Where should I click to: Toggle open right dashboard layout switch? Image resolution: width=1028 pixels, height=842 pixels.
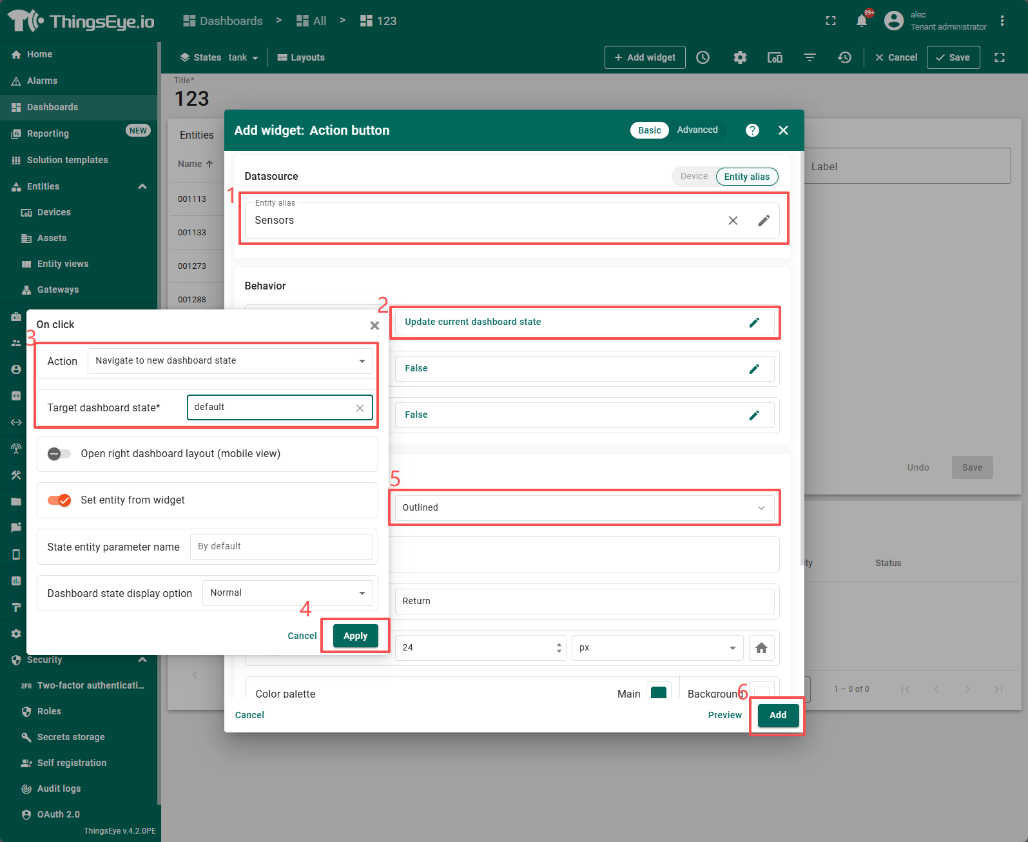59,453
